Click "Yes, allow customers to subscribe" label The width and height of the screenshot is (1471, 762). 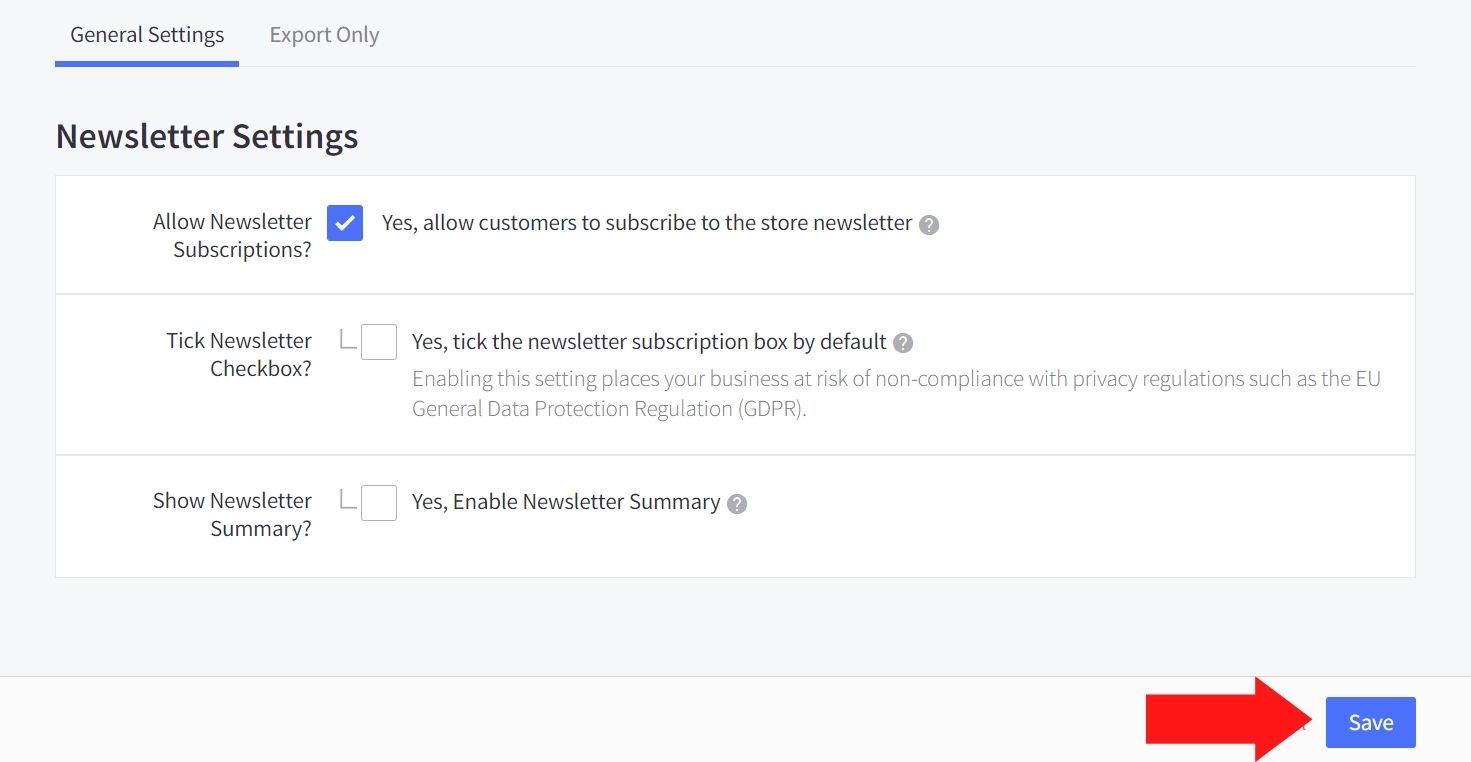point(647,223)
